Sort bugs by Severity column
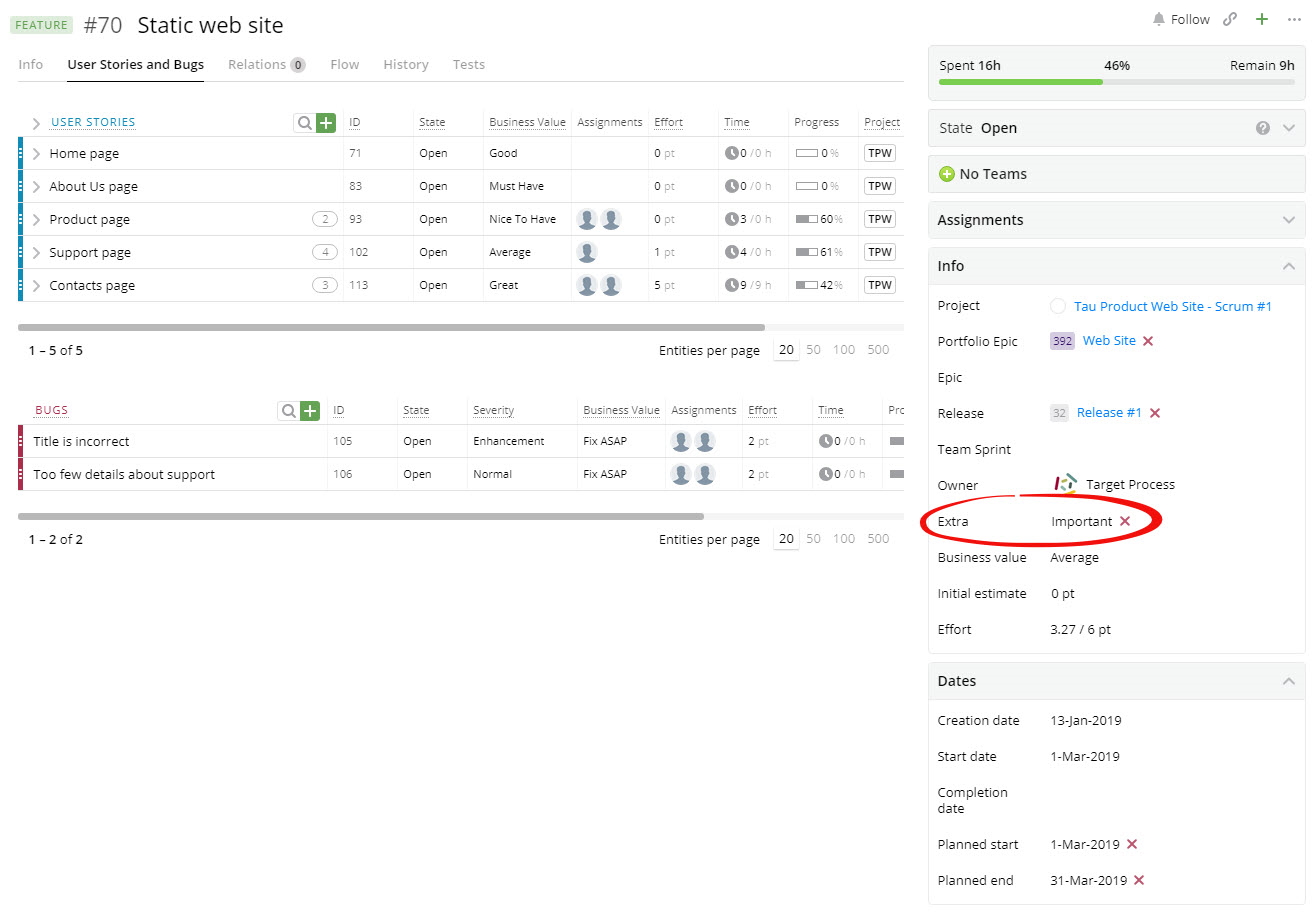1314x915 pixels. [493, 410]
